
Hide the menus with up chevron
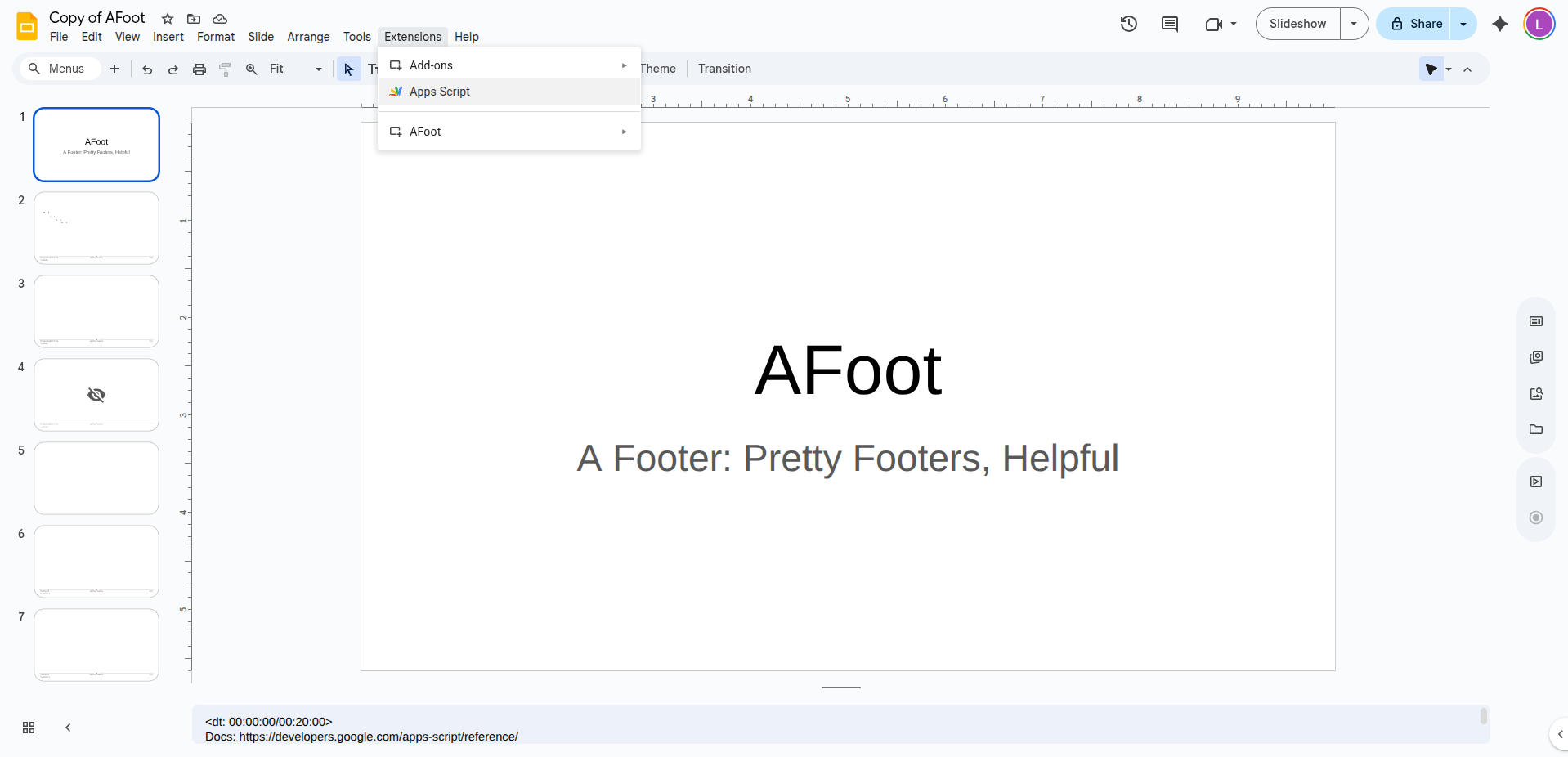1467,69
